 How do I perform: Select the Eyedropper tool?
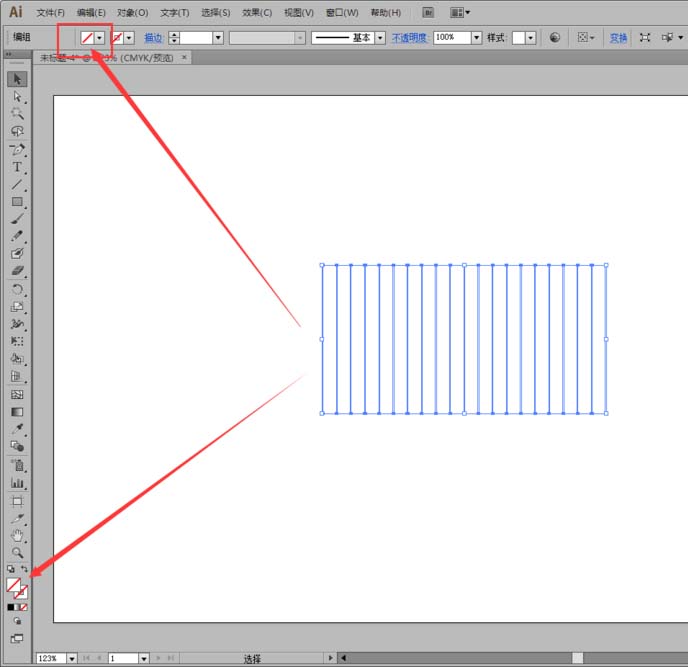pos(17,429)
